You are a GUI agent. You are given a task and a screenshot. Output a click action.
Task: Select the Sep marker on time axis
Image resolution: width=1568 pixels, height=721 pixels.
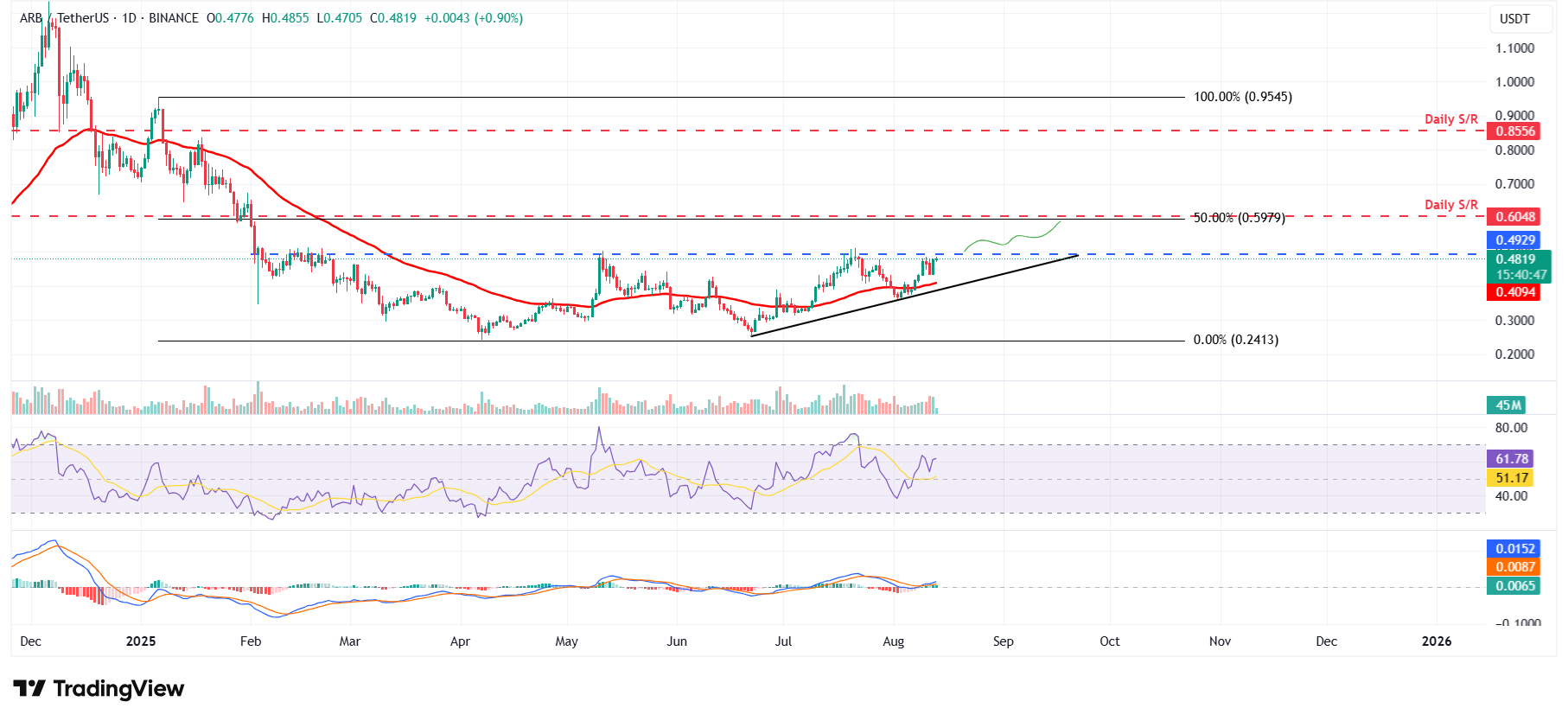tap(1003, 641)
